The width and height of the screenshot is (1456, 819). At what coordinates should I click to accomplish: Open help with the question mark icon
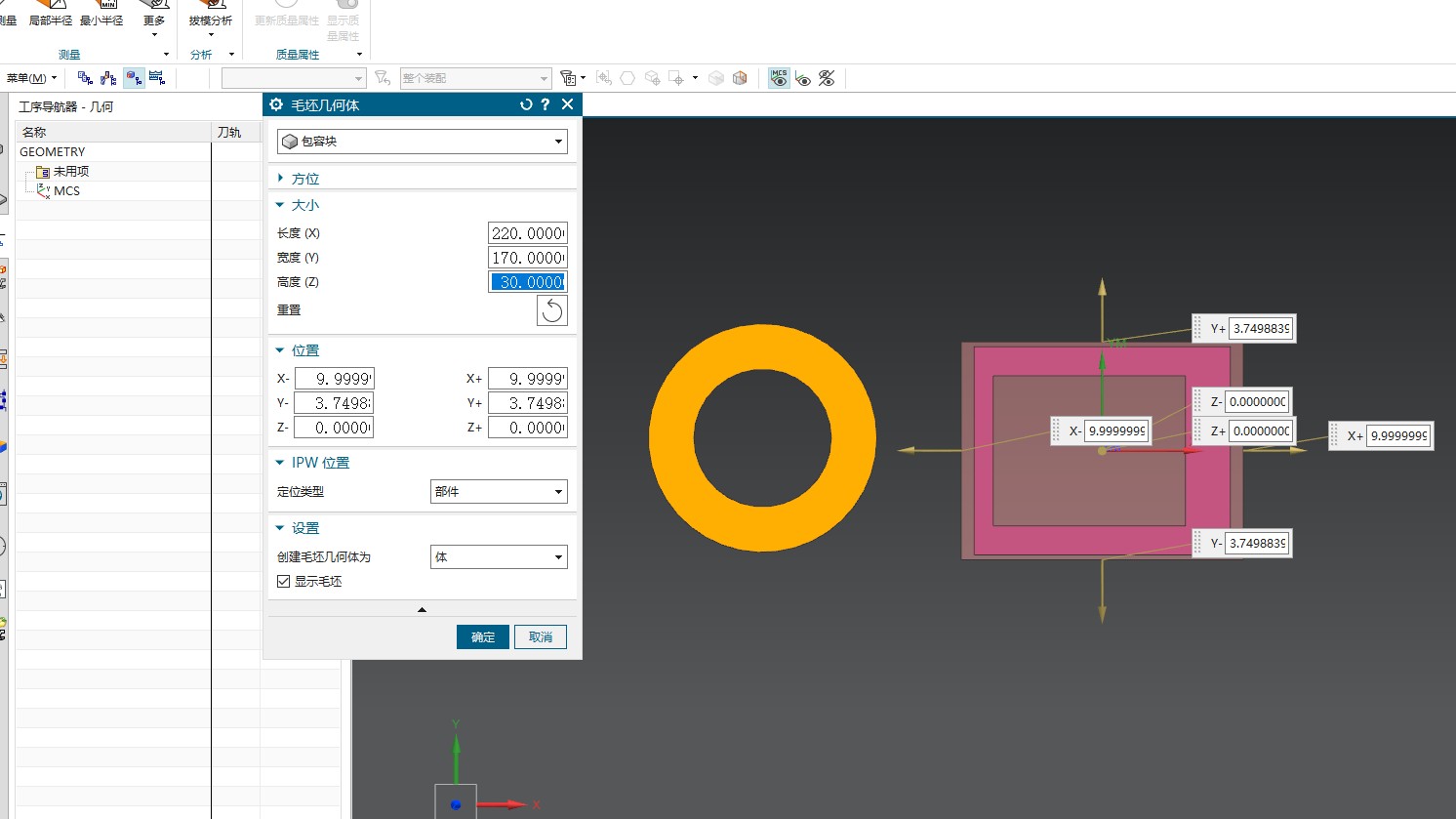click(x=546, y=104)
